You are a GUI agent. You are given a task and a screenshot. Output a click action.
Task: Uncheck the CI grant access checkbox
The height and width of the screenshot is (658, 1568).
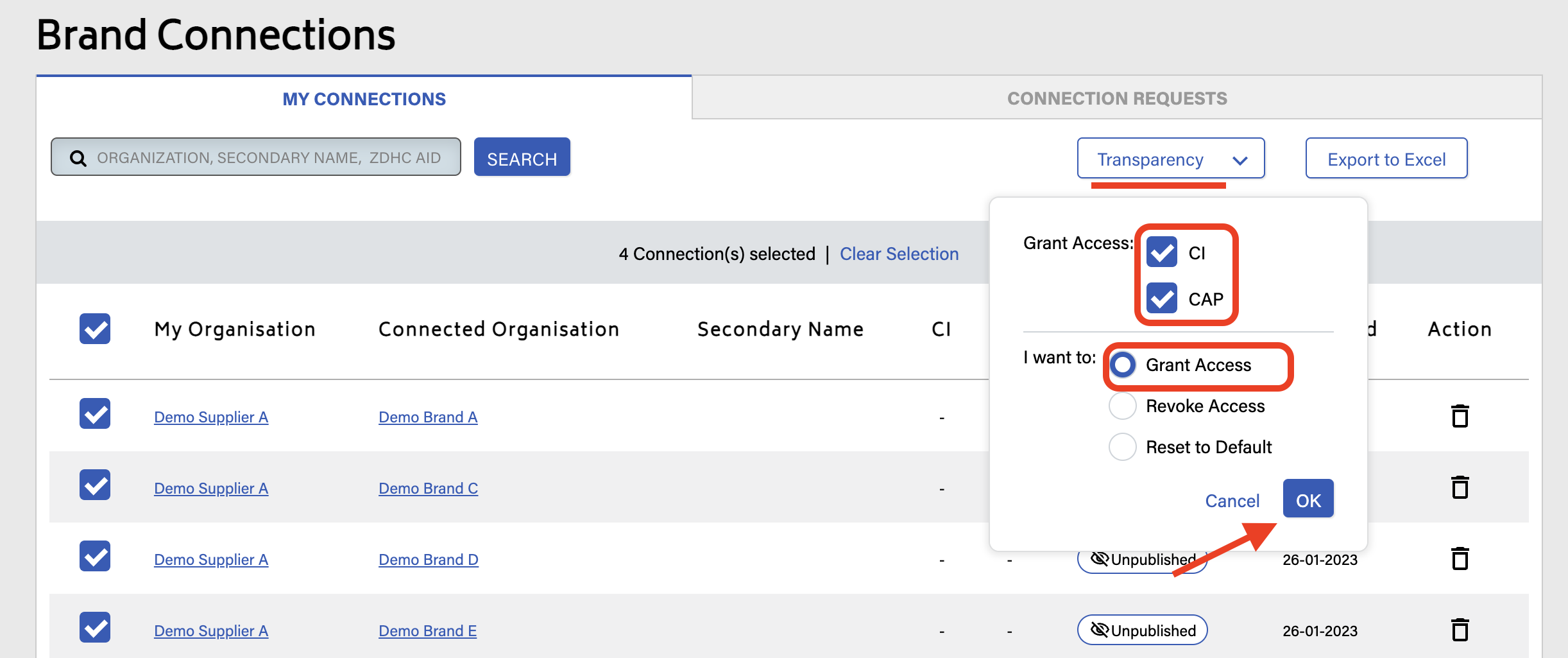pyautogui.click(x=1161, y=252)
